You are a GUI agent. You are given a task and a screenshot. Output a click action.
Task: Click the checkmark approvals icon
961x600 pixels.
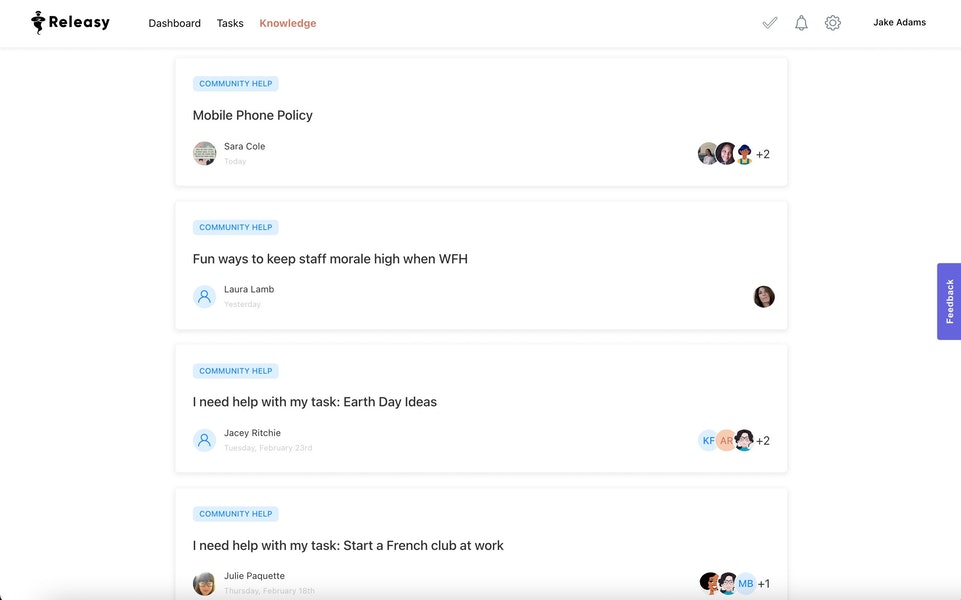[x=769, y=21]
